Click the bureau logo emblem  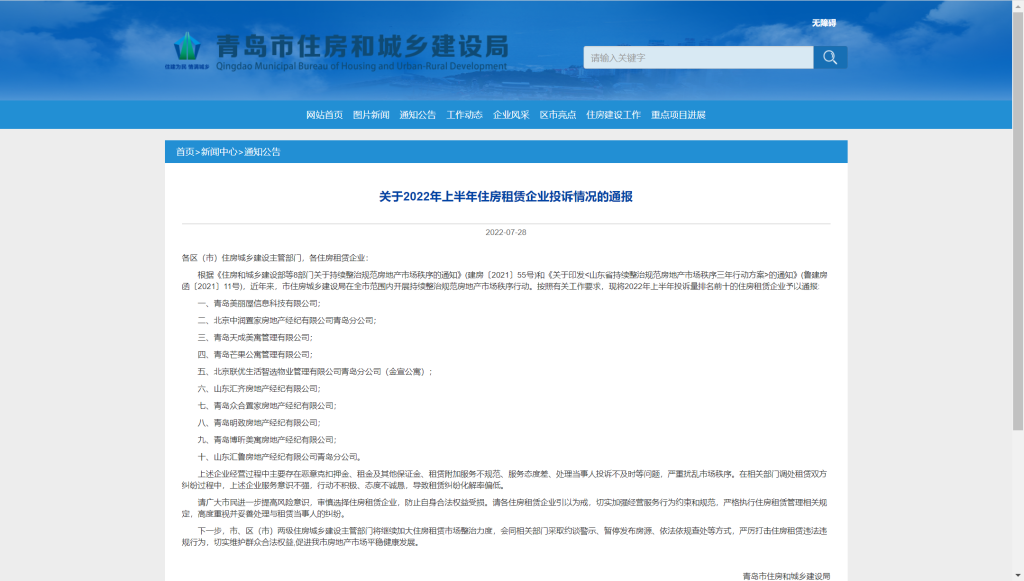point(187,48)
